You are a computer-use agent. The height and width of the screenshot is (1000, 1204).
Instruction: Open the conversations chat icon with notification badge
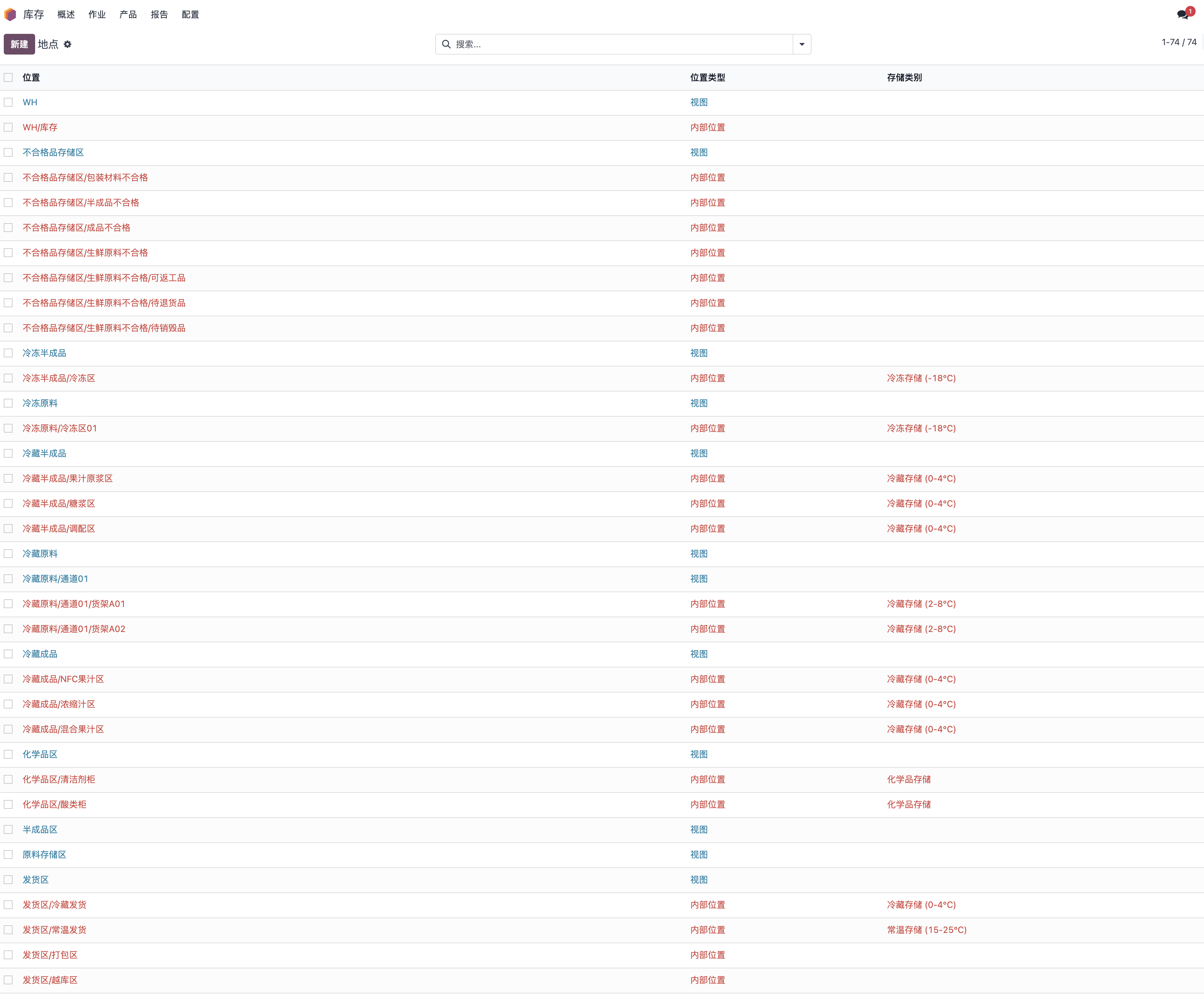(1182, 14)
